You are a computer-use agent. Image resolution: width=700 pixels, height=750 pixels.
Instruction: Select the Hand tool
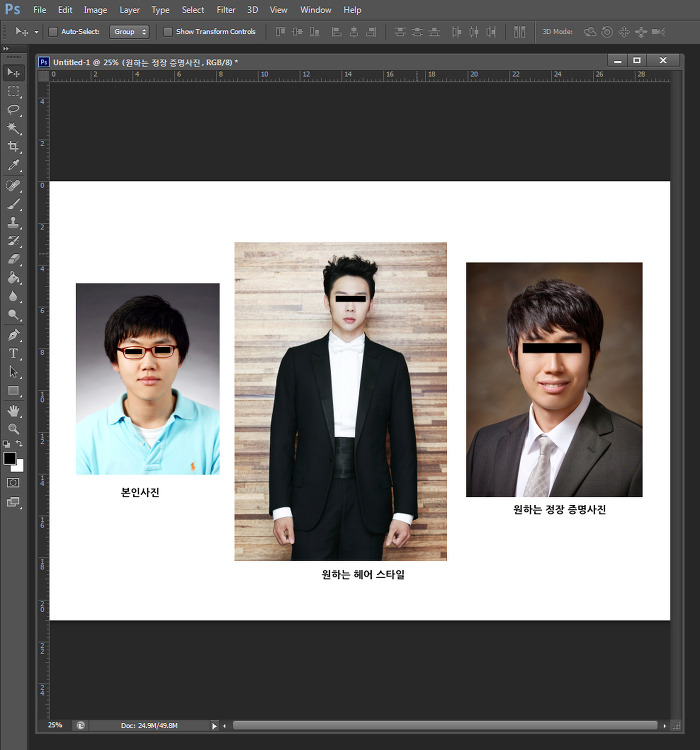point(14,410)
